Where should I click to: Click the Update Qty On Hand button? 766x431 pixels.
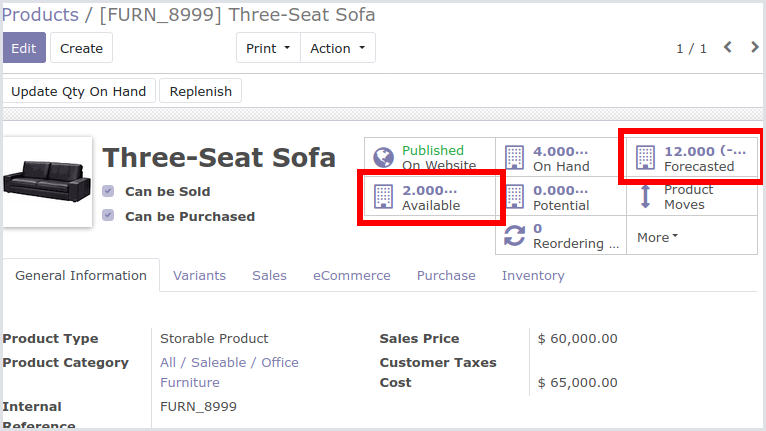point(79,91)
